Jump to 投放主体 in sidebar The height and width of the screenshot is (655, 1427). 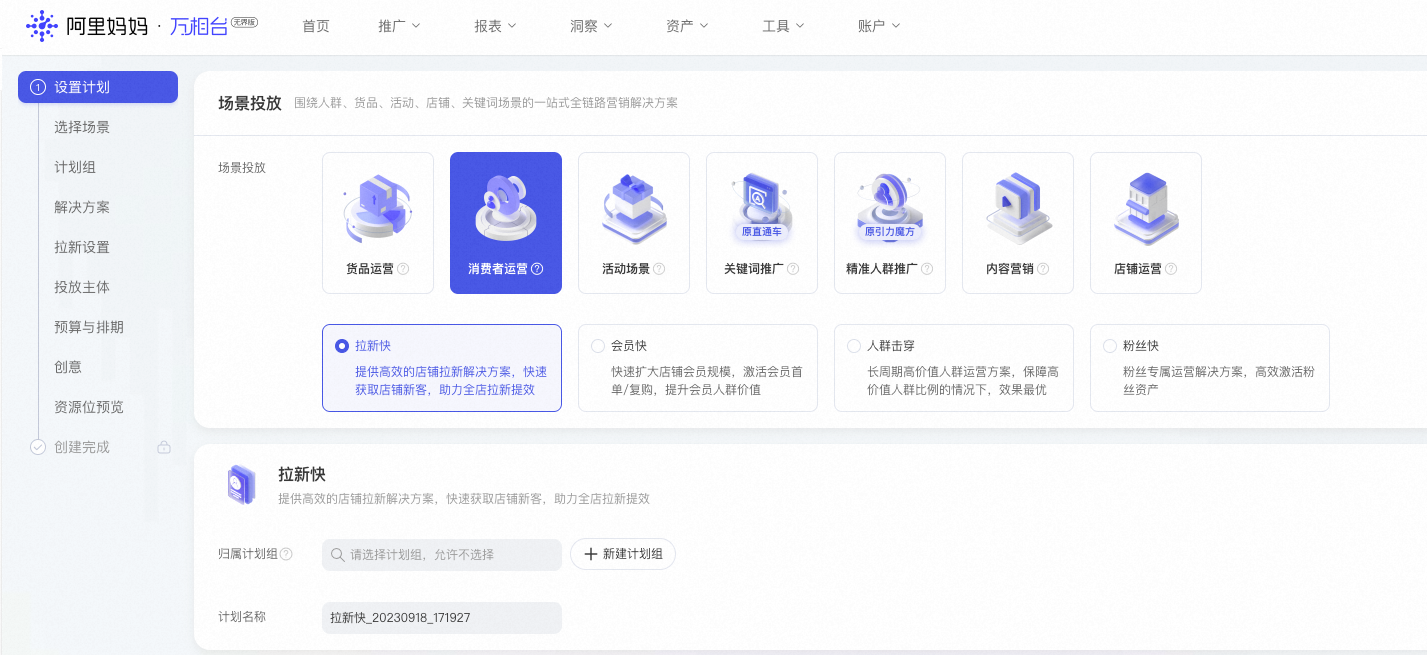pos(82,287)
